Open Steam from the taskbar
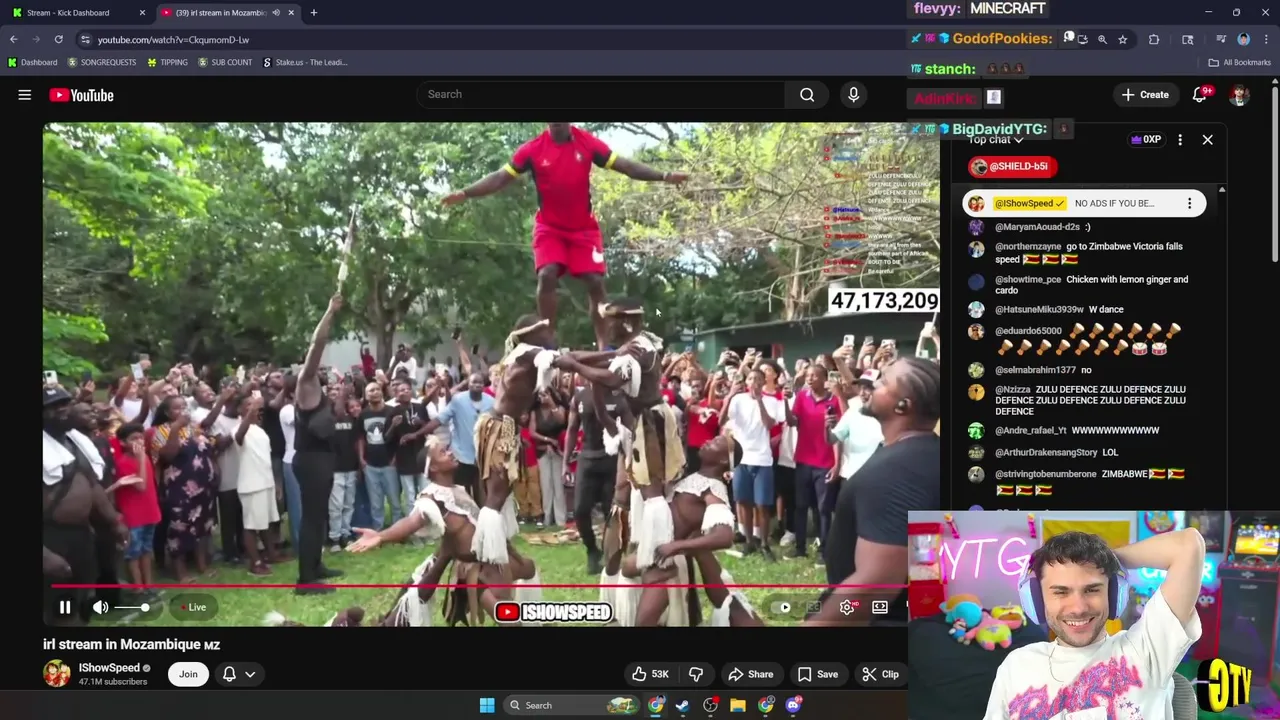The height and width of the screenshot is (720, 1280). (x=682, y=705)
